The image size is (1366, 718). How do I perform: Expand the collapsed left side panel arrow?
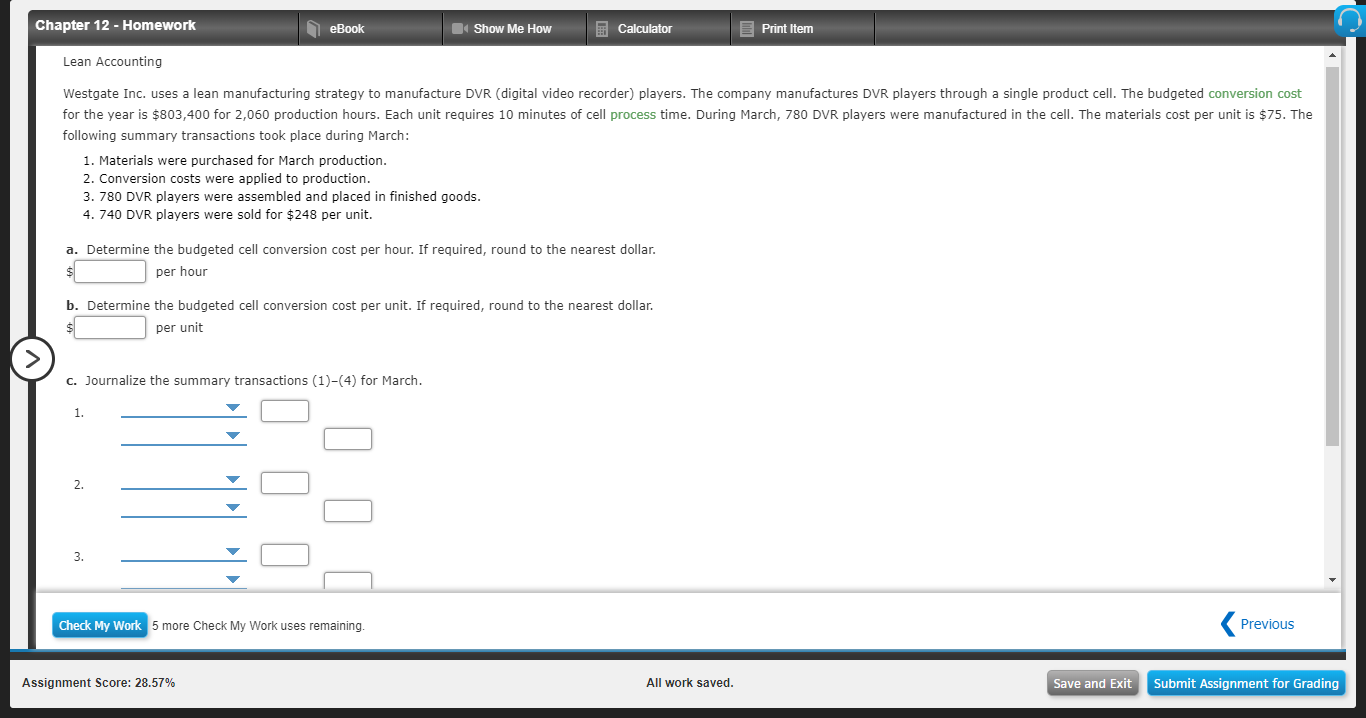(x=33, y=358)
